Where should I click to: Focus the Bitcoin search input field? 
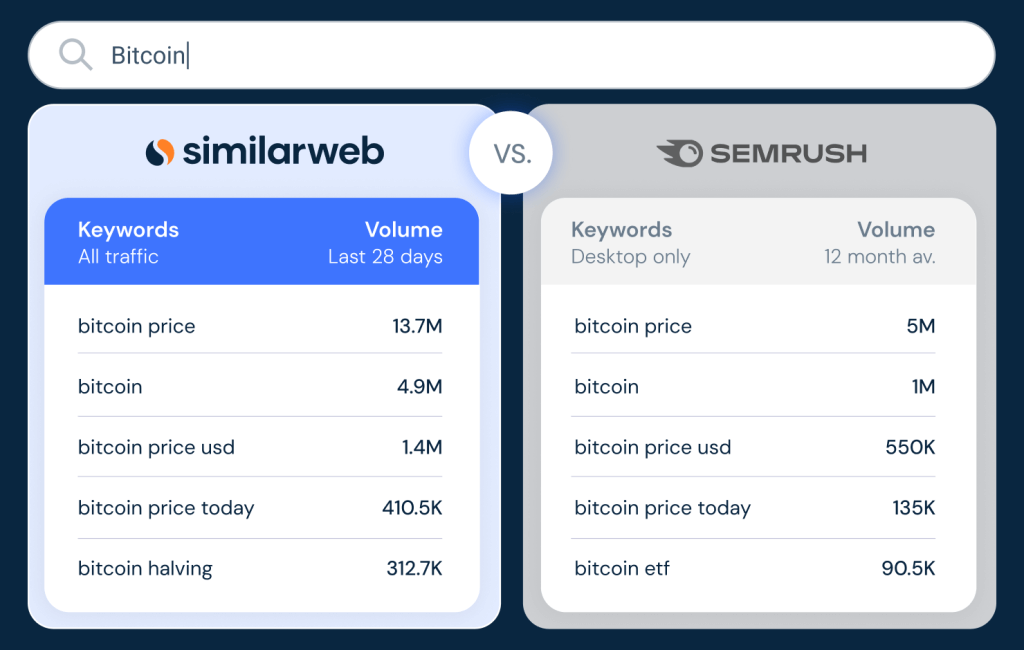click(511, 55)
